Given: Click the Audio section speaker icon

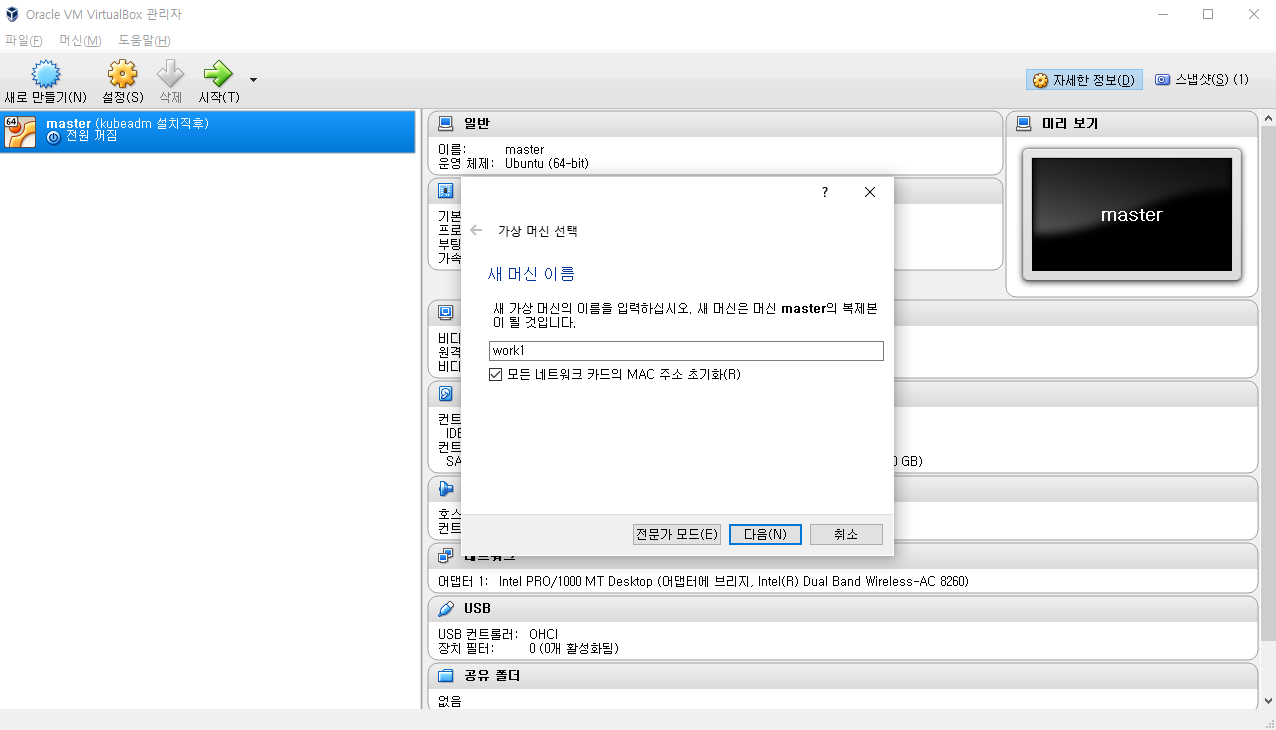Looking at the screenshot, I should click(x=446, y=489).
